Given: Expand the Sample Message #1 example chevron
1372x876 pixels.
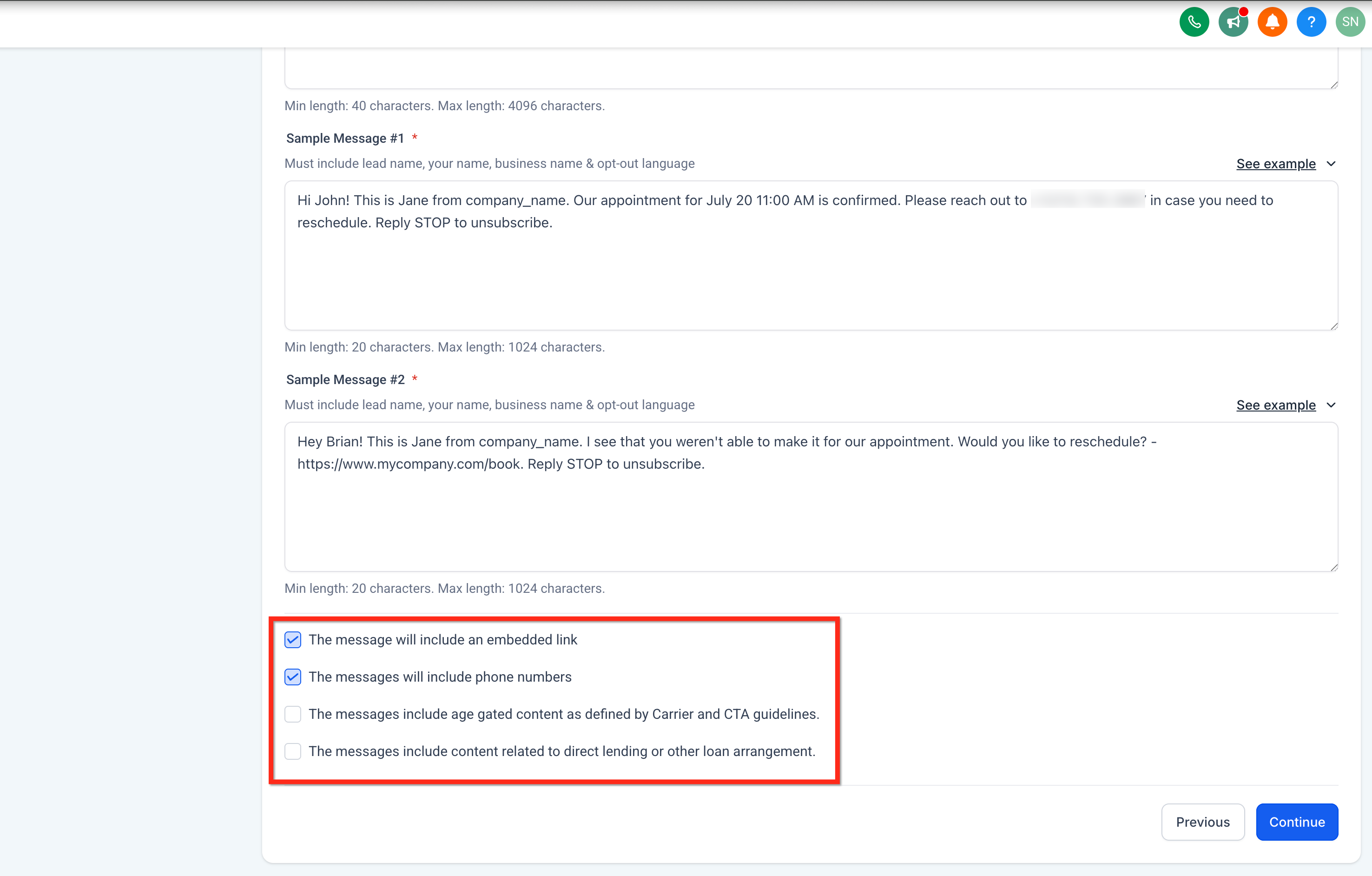Looking at the screenshot, I should 1331,164.
